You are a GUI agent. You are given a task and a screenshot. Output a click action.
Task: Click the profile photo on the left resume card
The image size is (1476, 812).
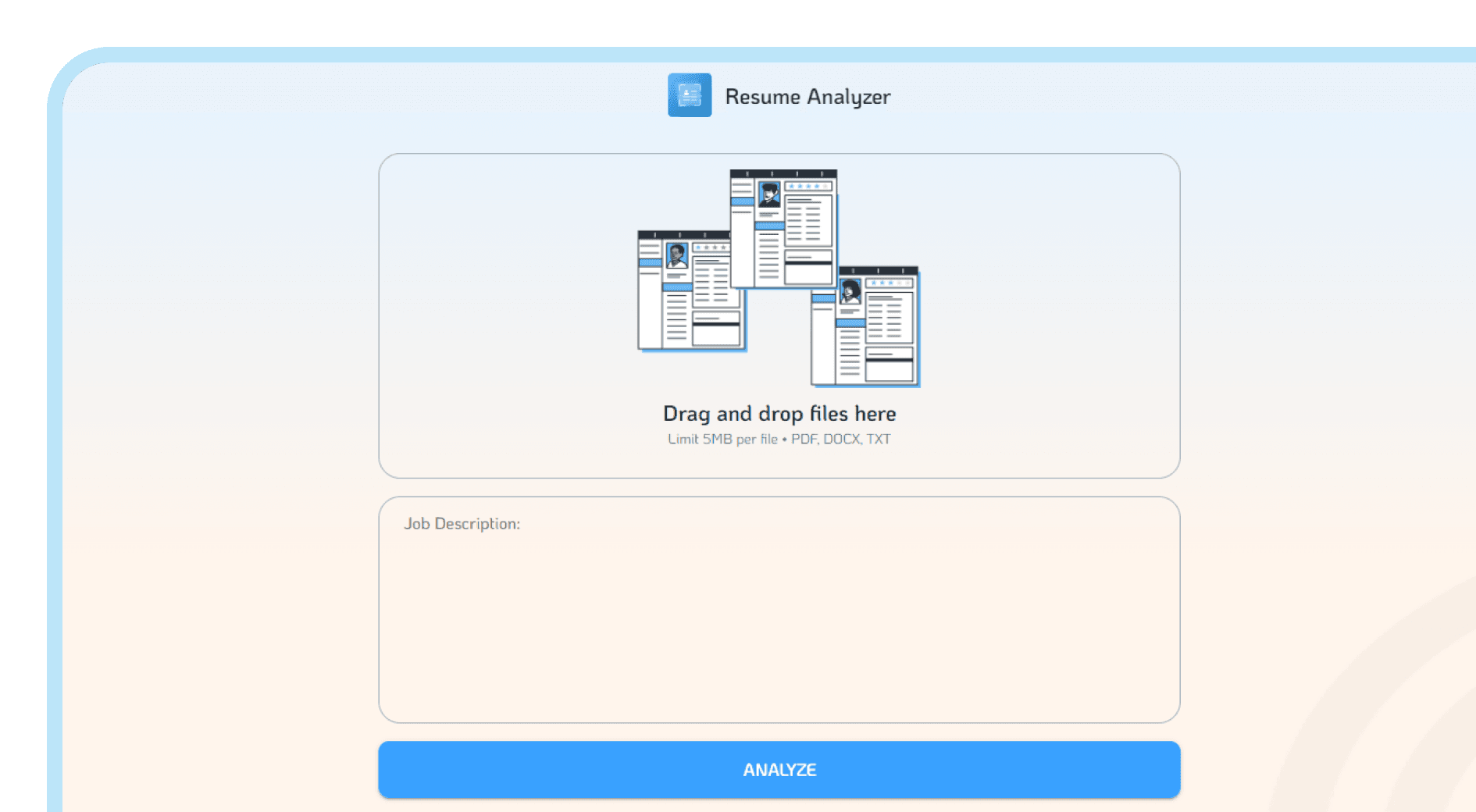(x=677, y=255)
